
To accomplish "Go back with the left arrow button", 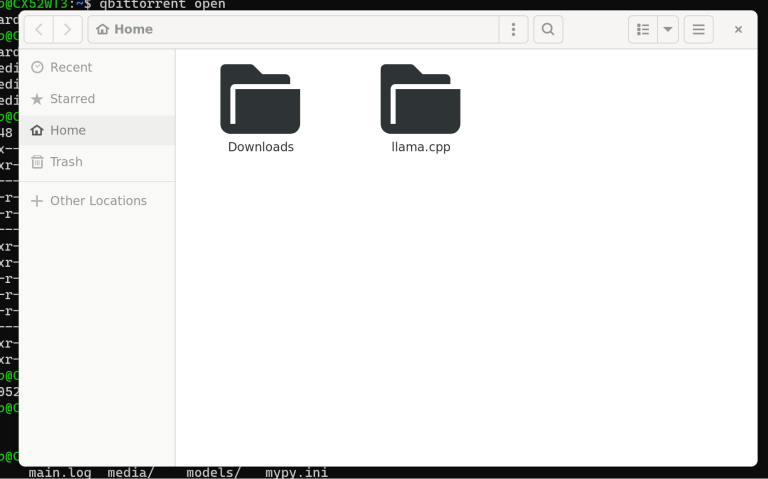I will 39,29.
